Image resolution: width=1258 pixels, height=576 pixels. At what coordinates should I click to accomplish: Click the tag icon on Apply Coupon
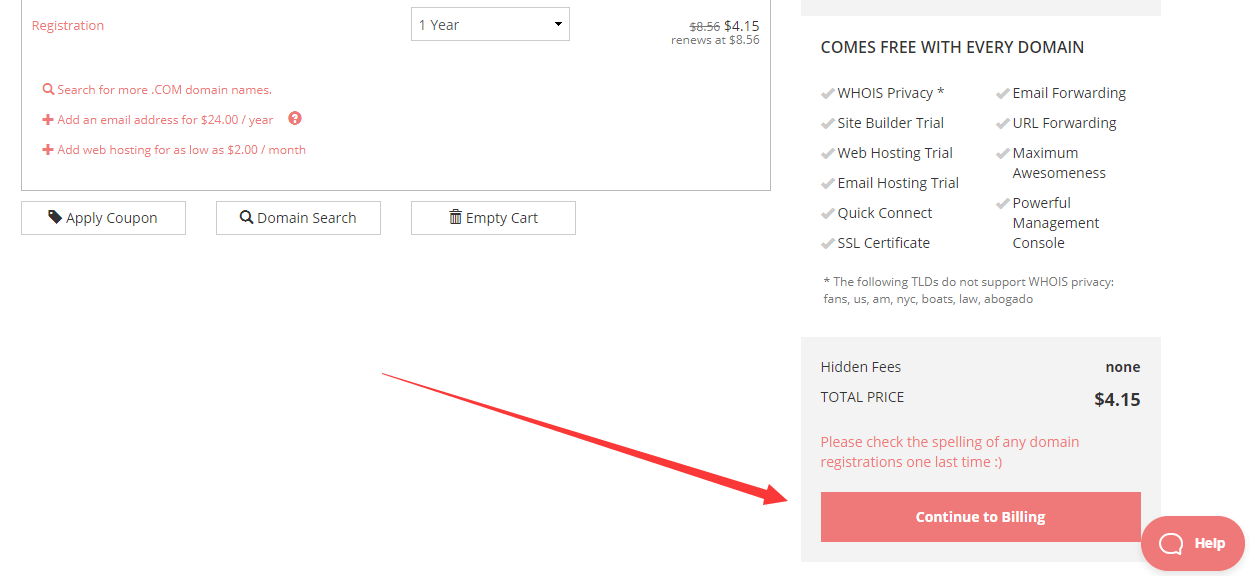point(55,217)
